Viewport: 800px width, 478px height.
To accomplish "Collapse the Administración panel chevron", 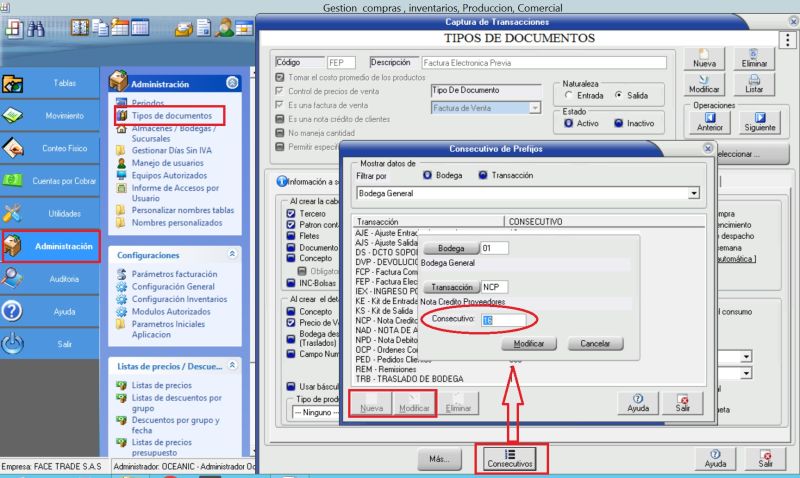I will point(232,83).
